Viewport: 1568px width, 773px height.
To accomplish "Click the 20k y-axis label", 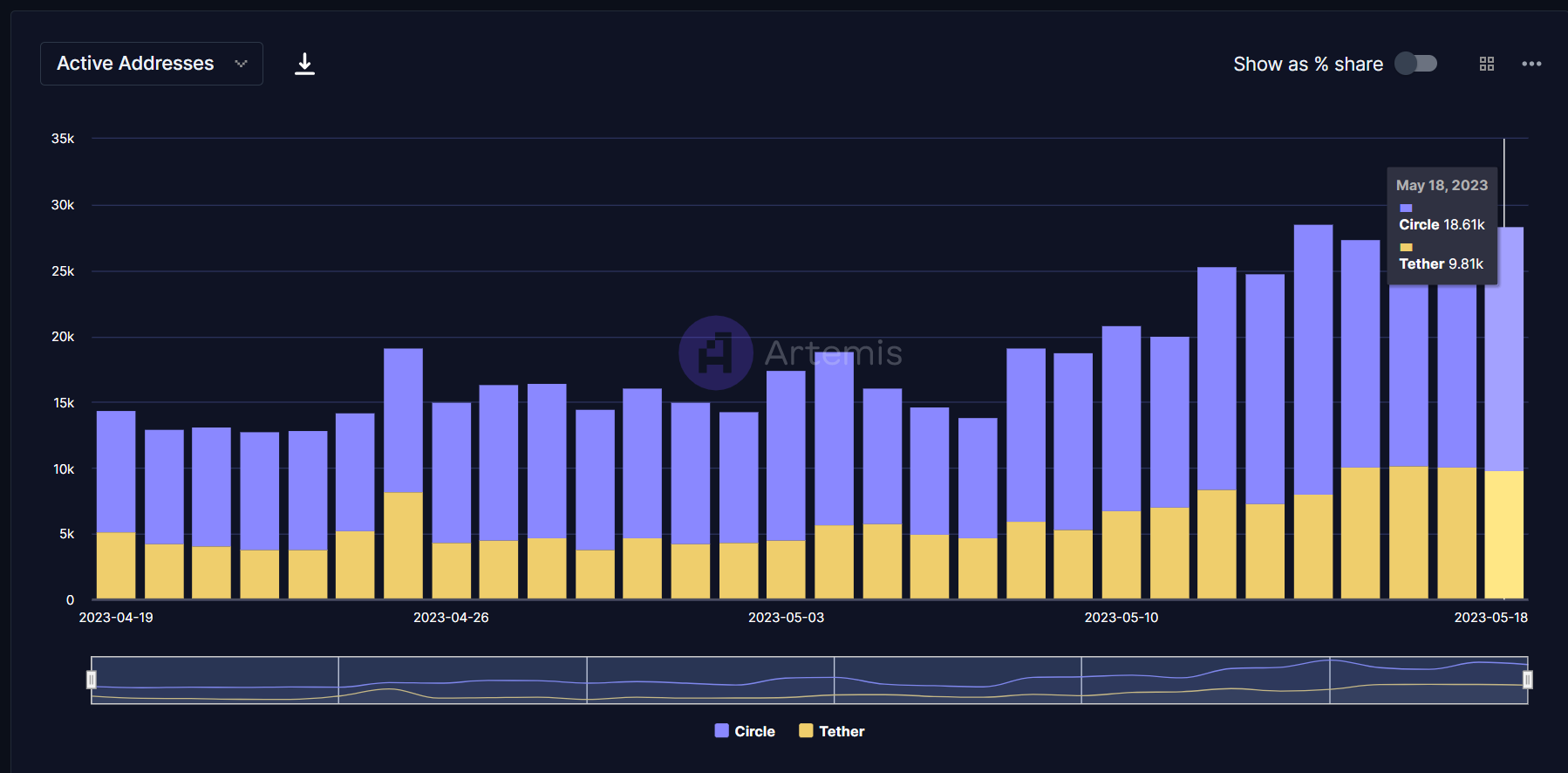I will (x=63, y=337).
